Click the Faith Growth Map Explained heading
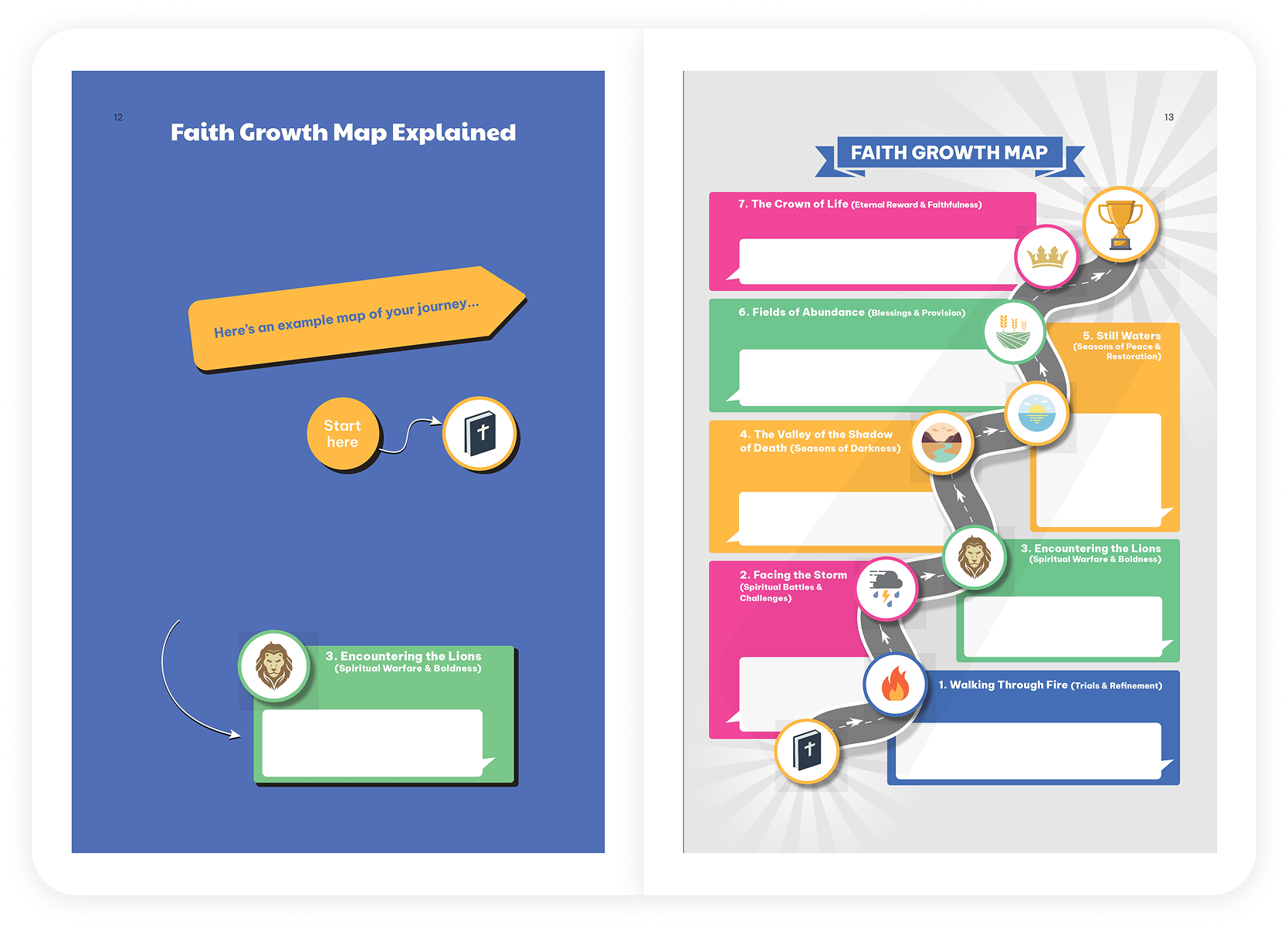The height and width of the screenshot is (930, 1288). (x=343, y=133)
